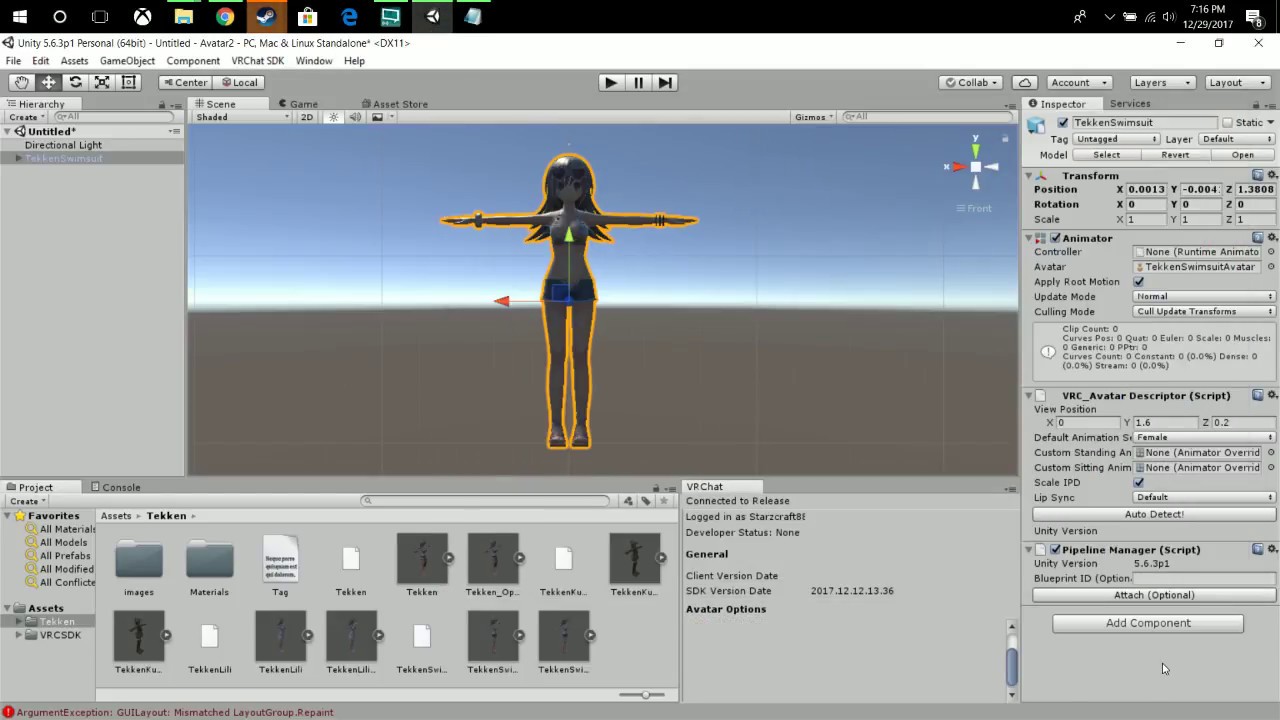
Task: Toggle pivot Center mode button
Action: click(185, 82)
